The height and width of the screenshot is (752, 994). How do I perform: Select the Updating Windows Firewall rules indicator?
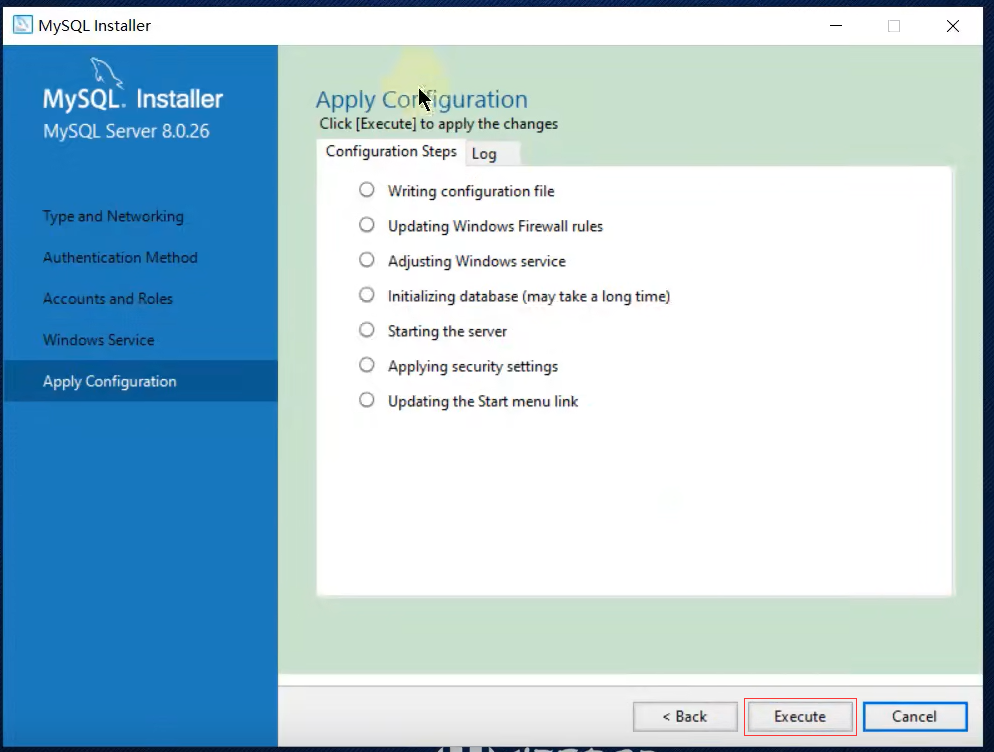click(367, 225)
